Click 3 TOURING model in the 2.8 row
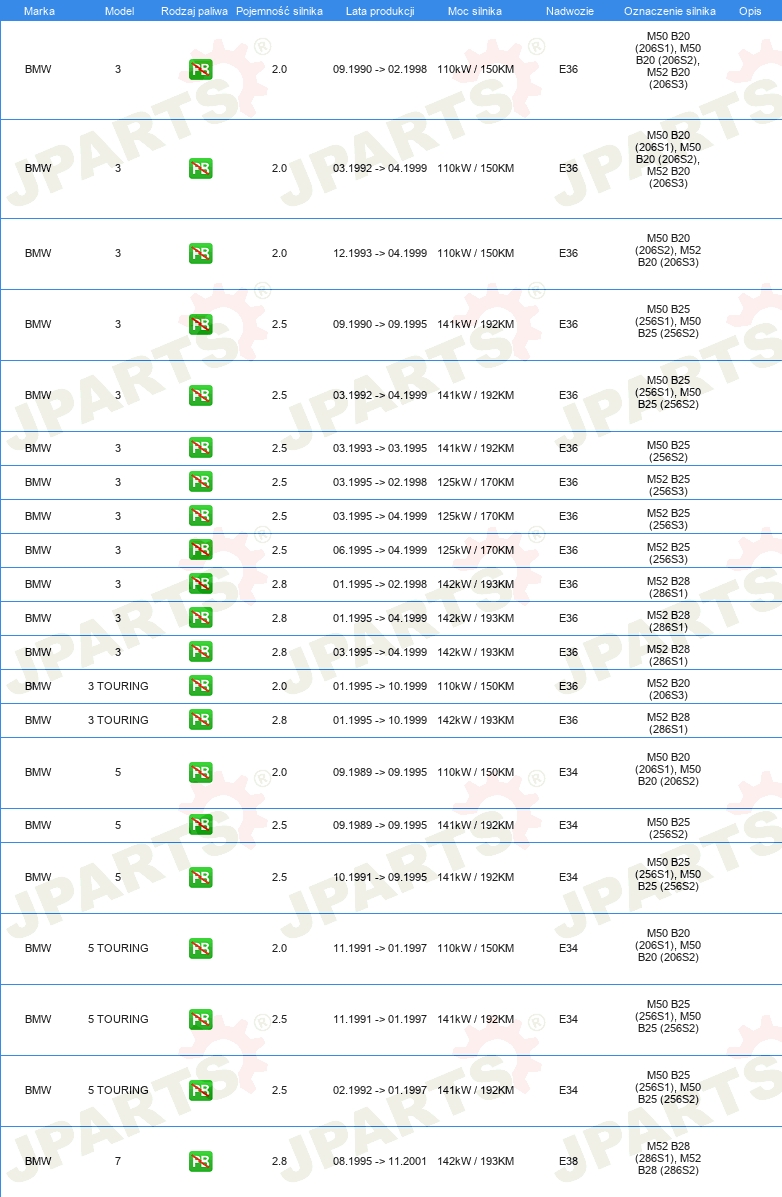Screen dimensions: 782x1197 click(118, 720)
